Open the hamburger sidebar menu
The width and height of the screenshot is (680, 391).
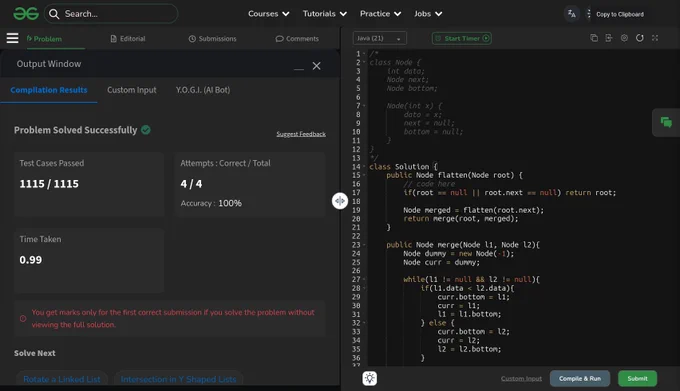click(13, 38)
